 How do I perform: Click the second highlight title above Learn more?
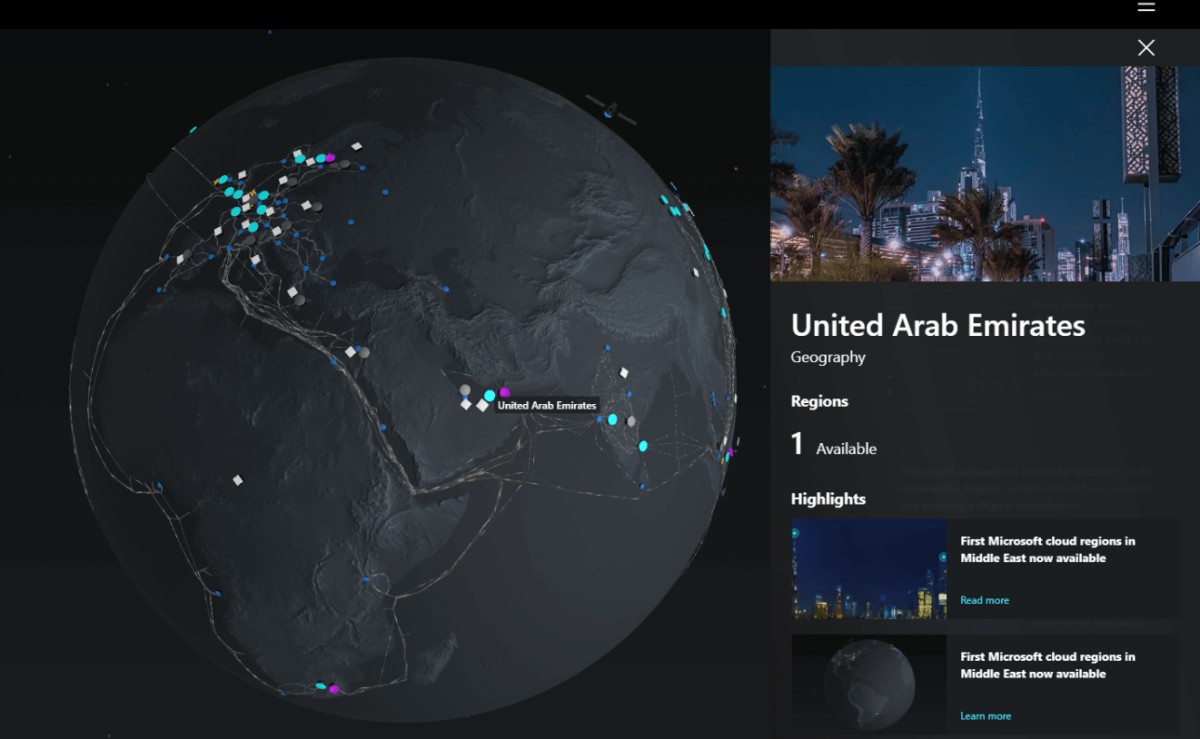pyautogui.click(x=1048, y=665)
